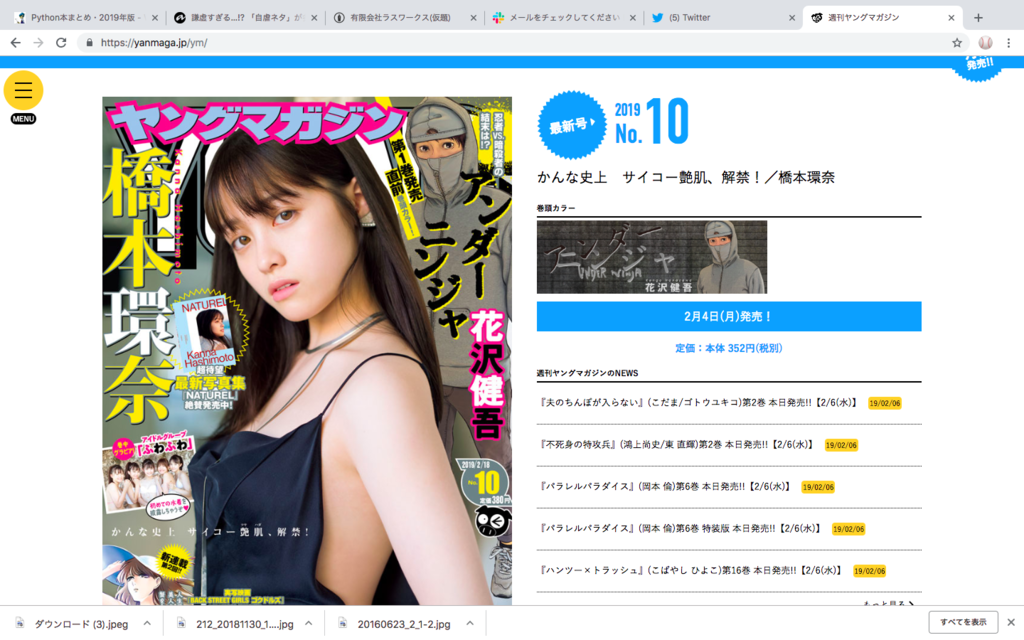Click the 巻頭カラー label
The width and height of the screenshot is (1024, 640).
556,208
